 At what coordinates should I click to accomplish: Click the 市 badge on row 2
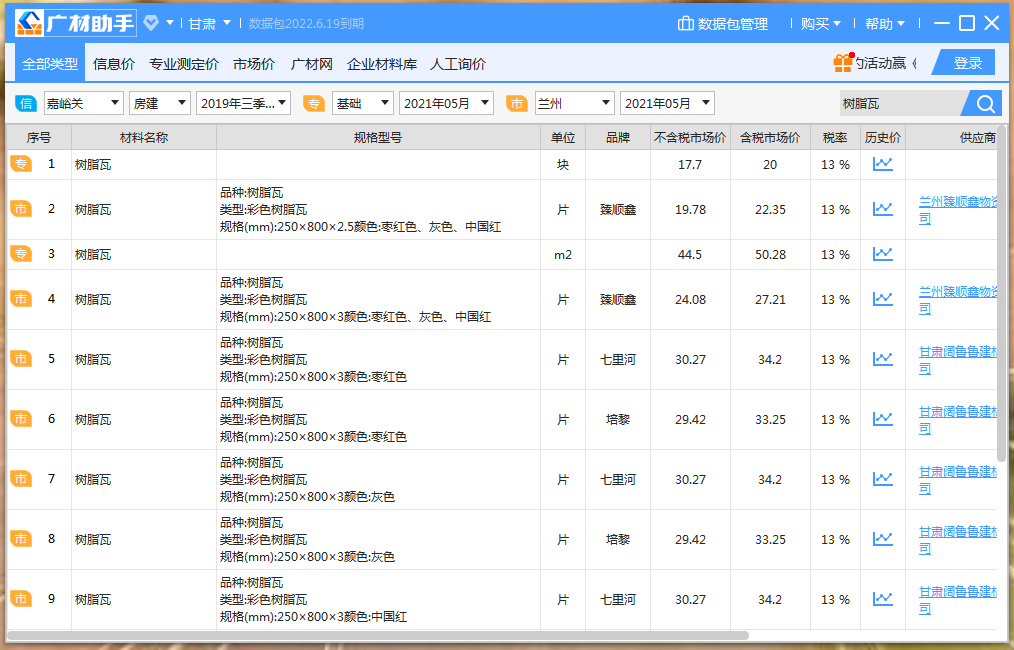21,209
